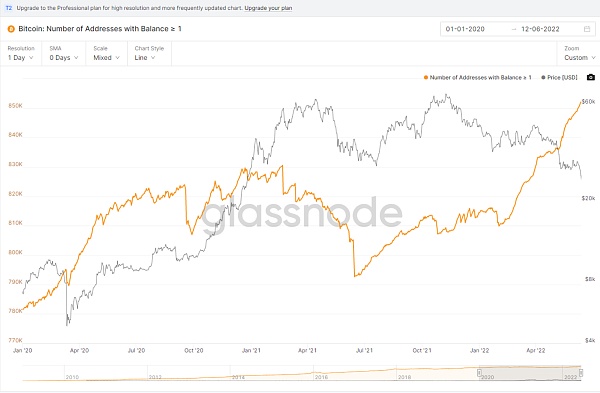This screenshot has width=600, height=393.
Task: Click the Jul '21 x-axis label
Action: coord(364,351)
